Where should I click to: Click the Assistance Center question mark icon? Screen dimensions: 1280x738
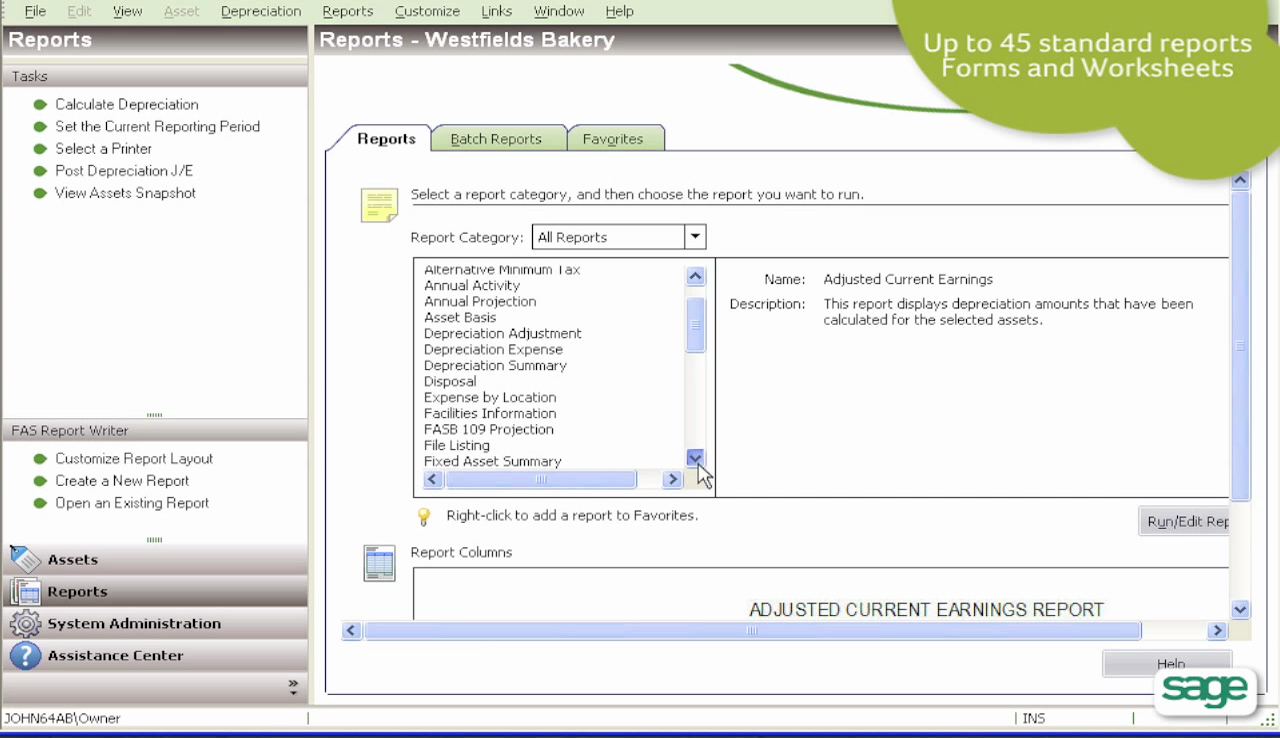click(x=24, y=655)
